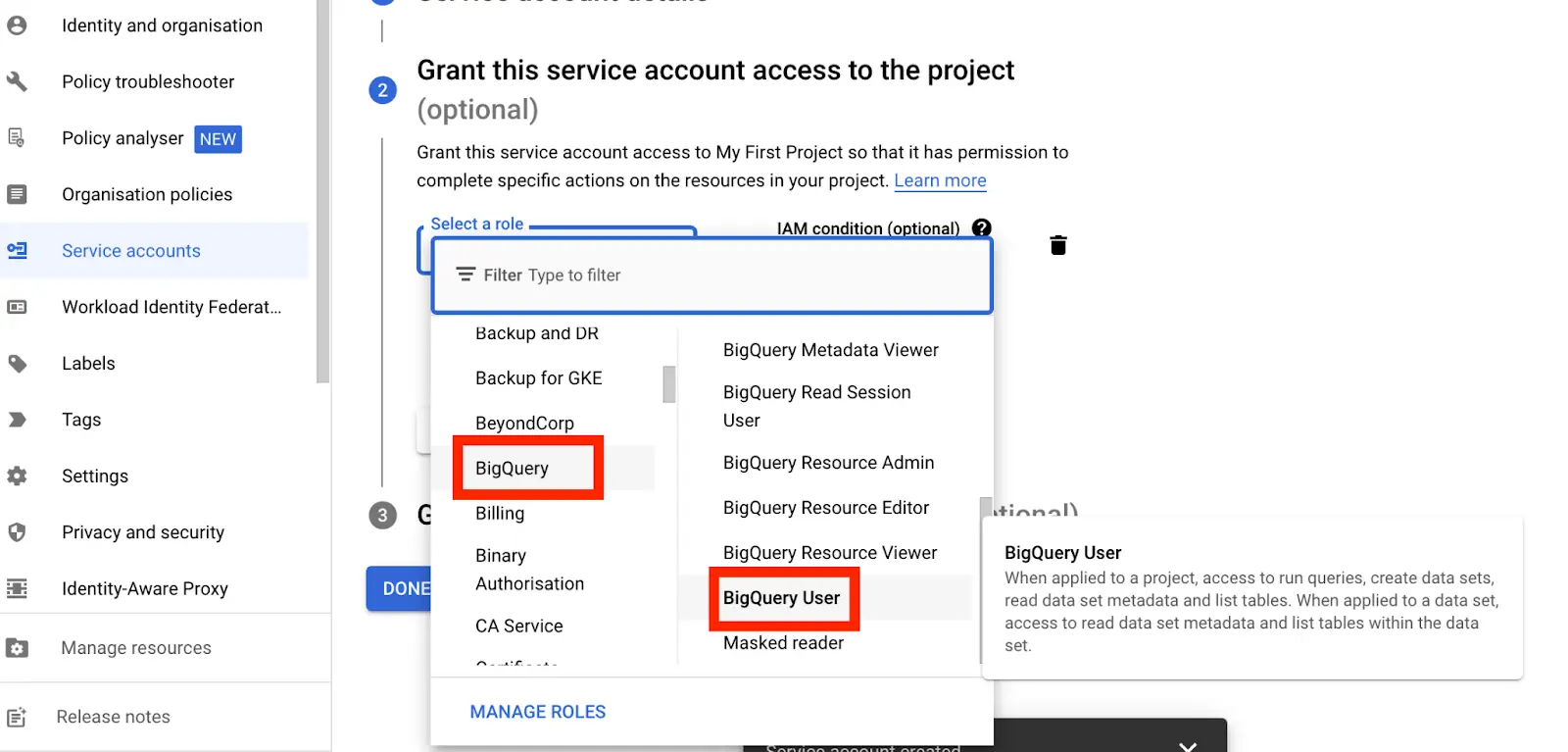Open Identity-Aware Proxy
Image resolution: width=1568 pixels, height=752 pixels.
pyautogui.click(x=145, y=588)
